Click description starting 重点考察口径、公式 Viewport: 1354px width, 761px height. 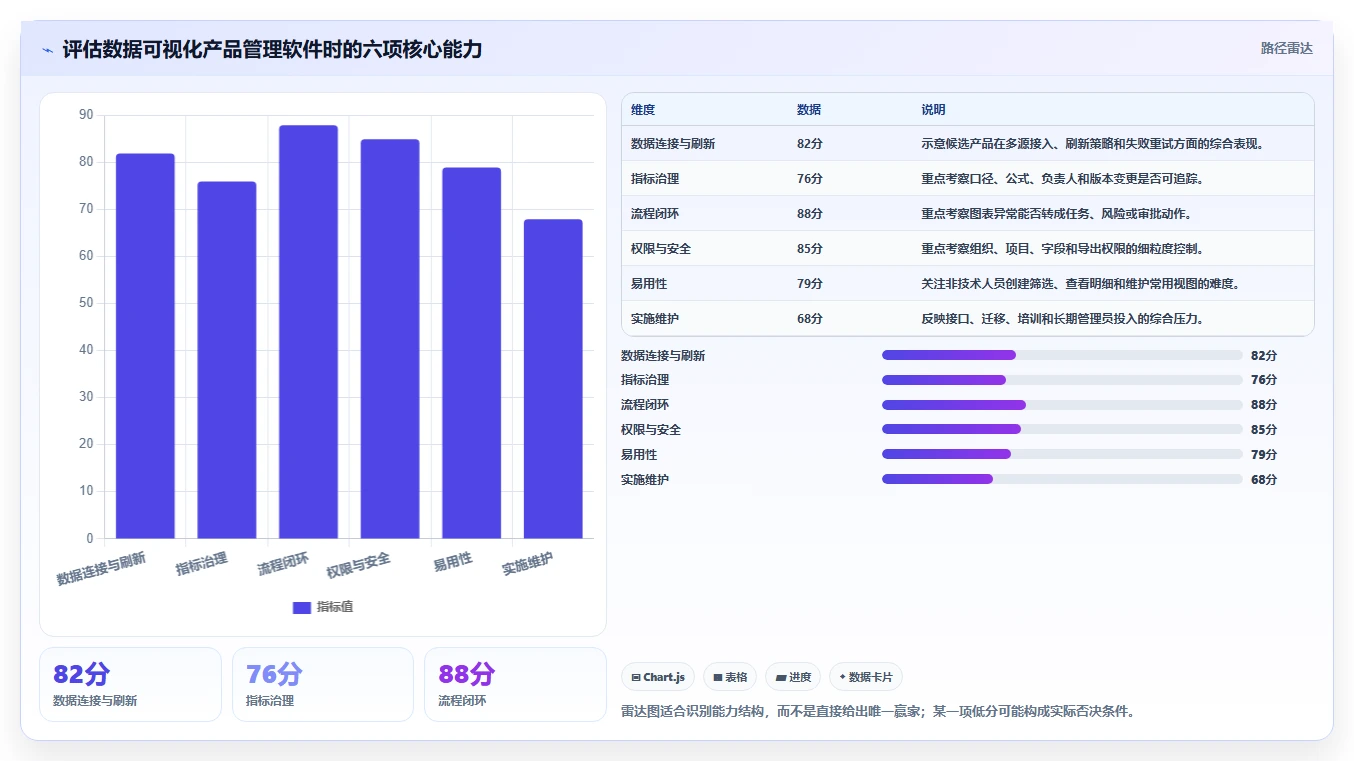1062,179
